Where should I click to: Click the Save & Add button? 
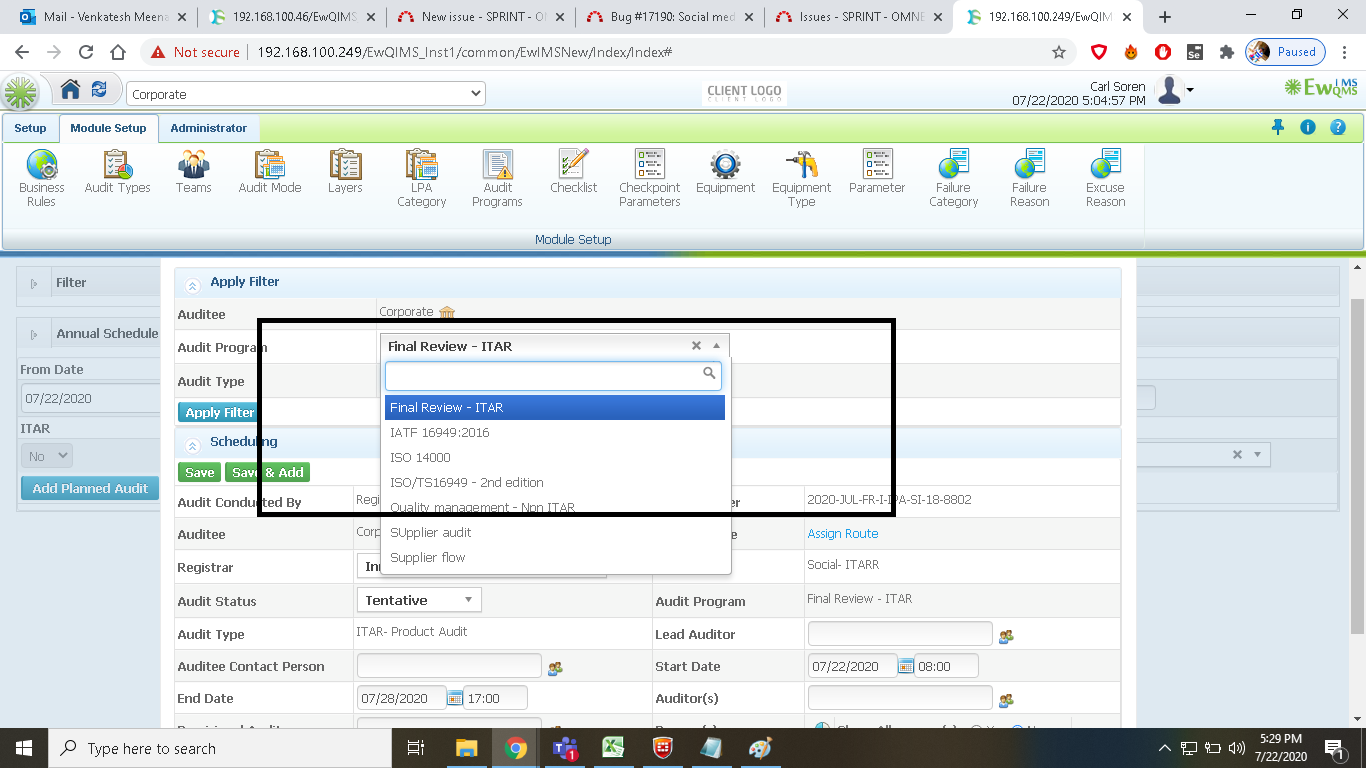[x=268, y=472]
